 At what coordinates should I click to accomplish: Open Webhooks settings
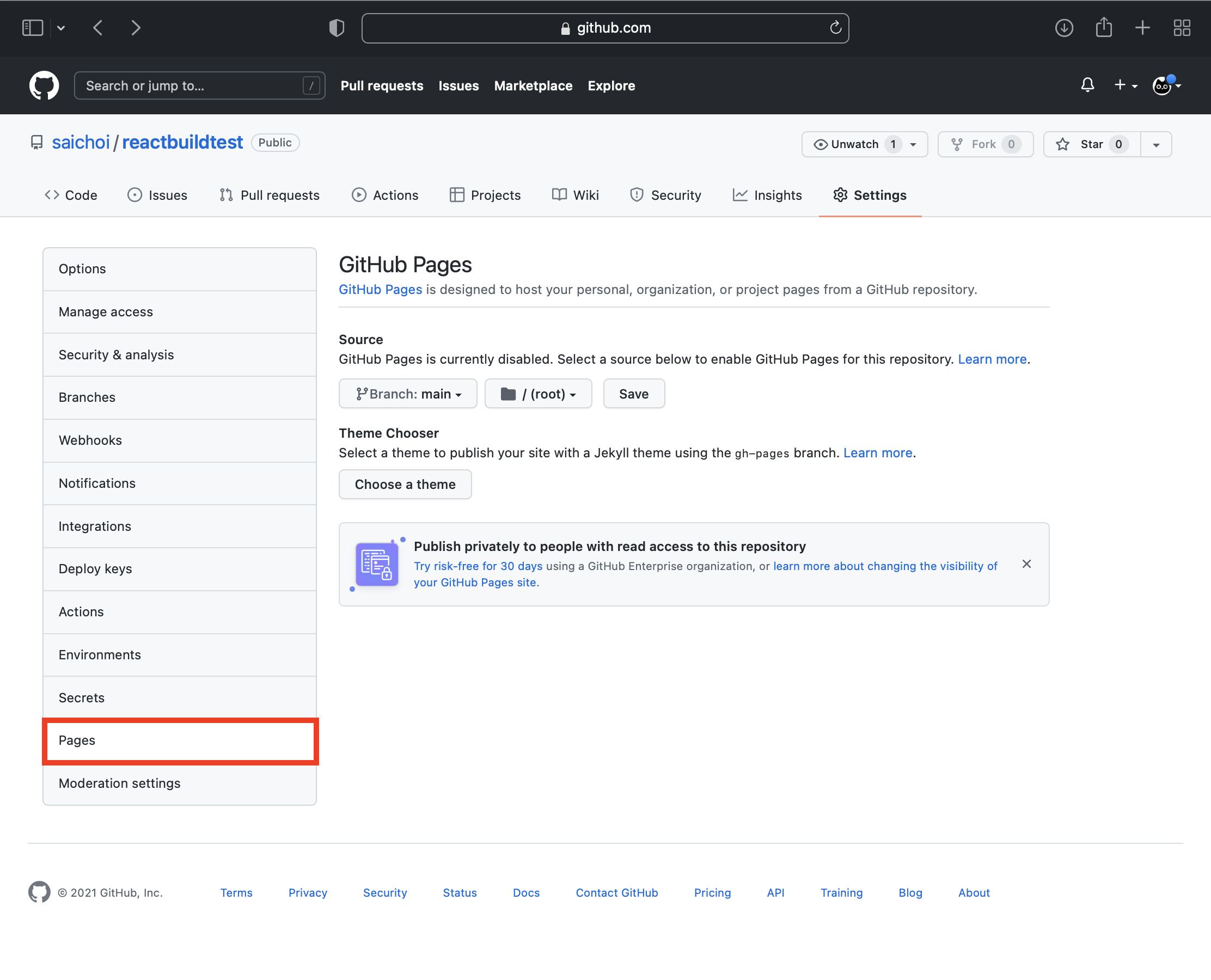coord(180,440)
